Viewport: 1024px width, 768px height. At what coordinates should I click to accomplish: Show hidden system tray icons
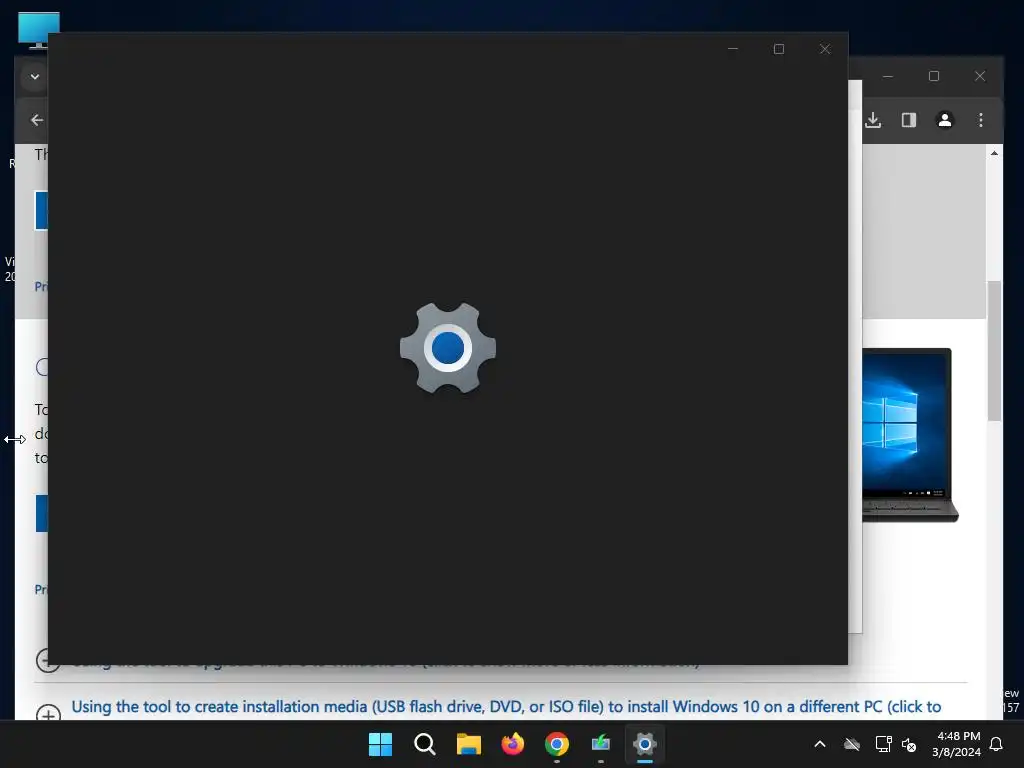click(x=820, y=744)
